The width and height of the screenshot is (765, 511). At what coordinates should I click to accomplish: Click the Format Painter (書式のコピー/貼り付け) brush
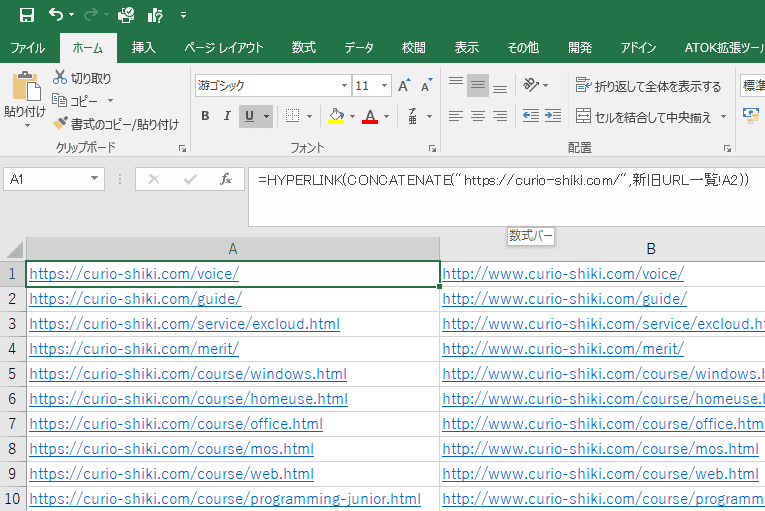click(x=61, y=124)
